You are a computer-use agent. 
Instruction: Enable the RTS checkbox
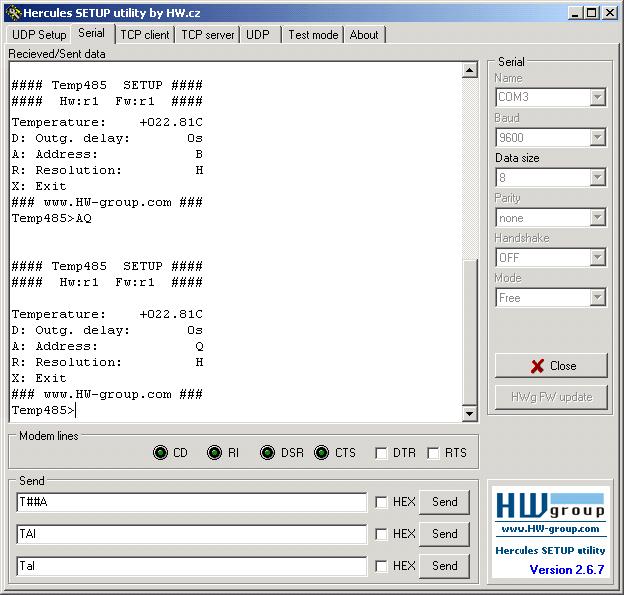(x=433, y=453)
